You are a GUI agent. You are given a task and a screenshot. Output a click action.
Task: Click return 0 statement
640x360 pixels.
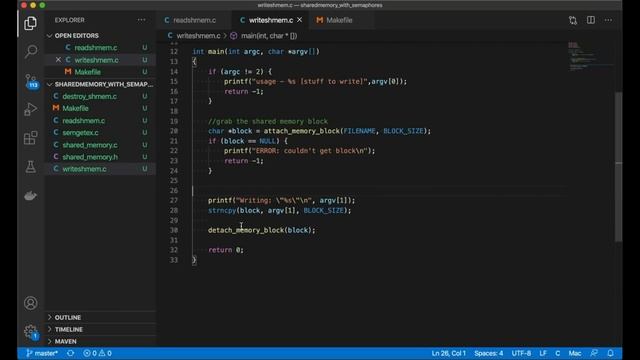pyautogui.click(x=226, y=250)
